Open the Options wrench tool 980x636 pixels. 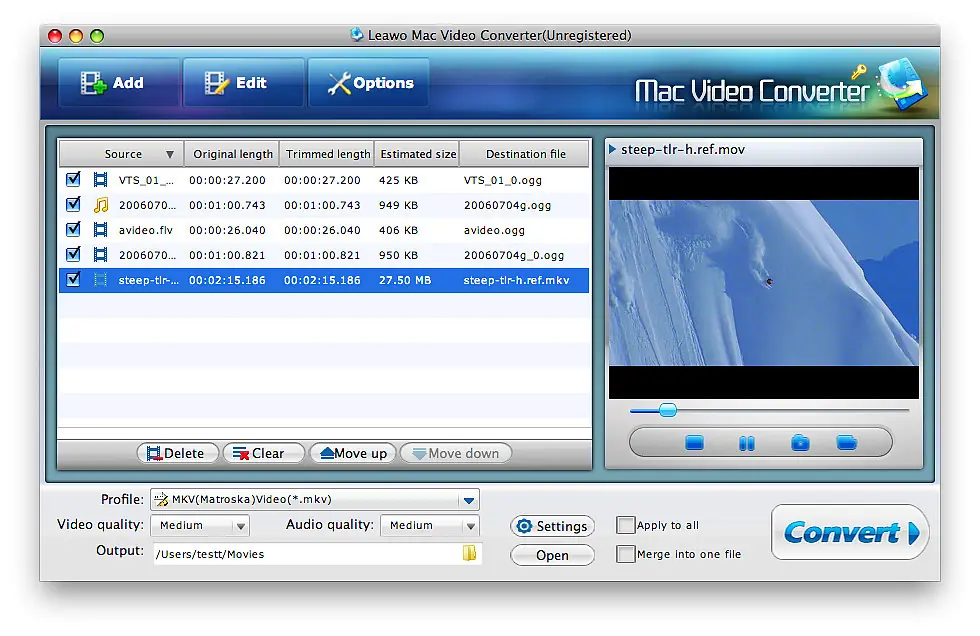pyautogui.click(x=369, y=82)
